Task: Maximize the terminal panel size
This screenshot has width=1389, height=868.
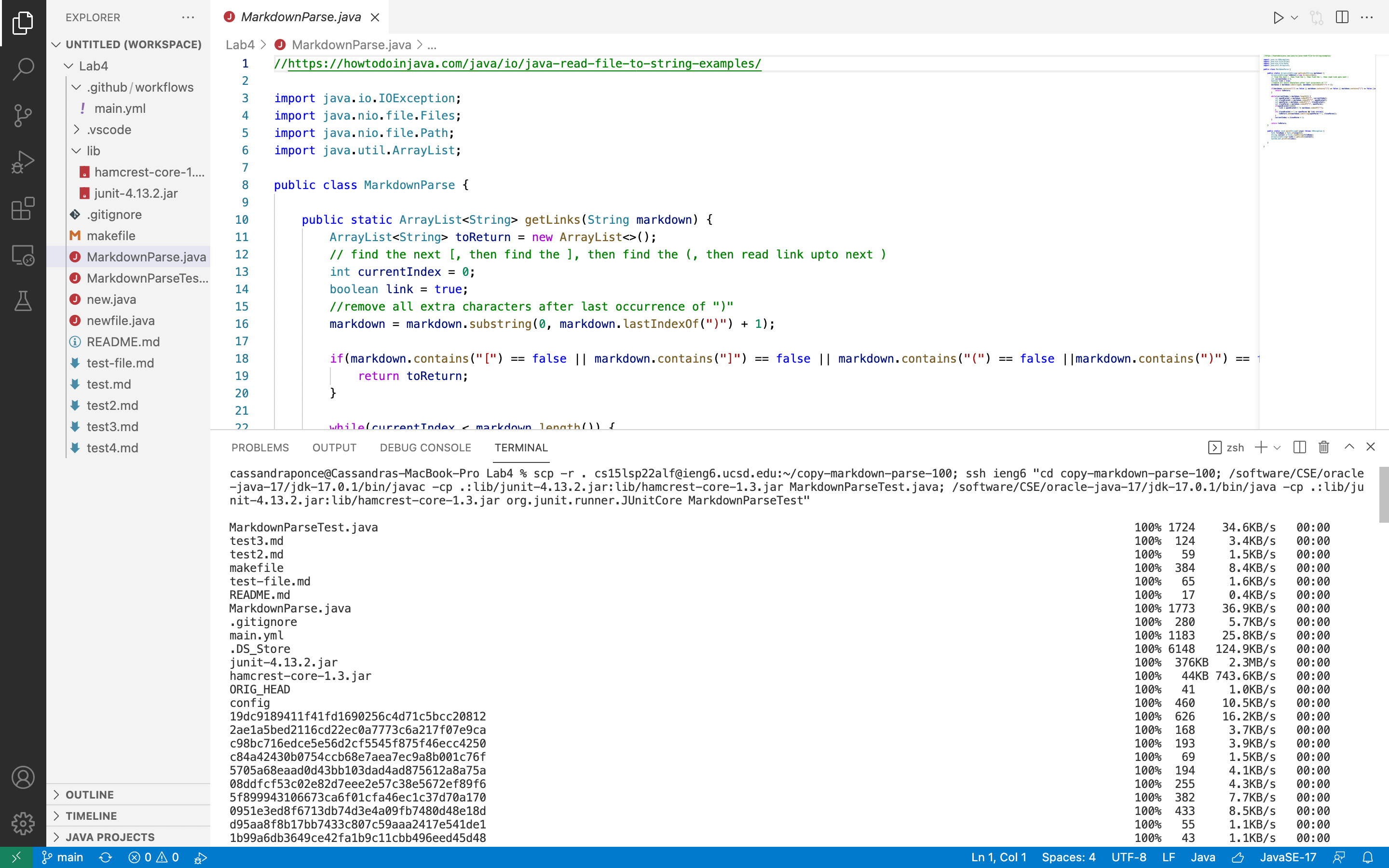Action: (x=1349, y=447)
